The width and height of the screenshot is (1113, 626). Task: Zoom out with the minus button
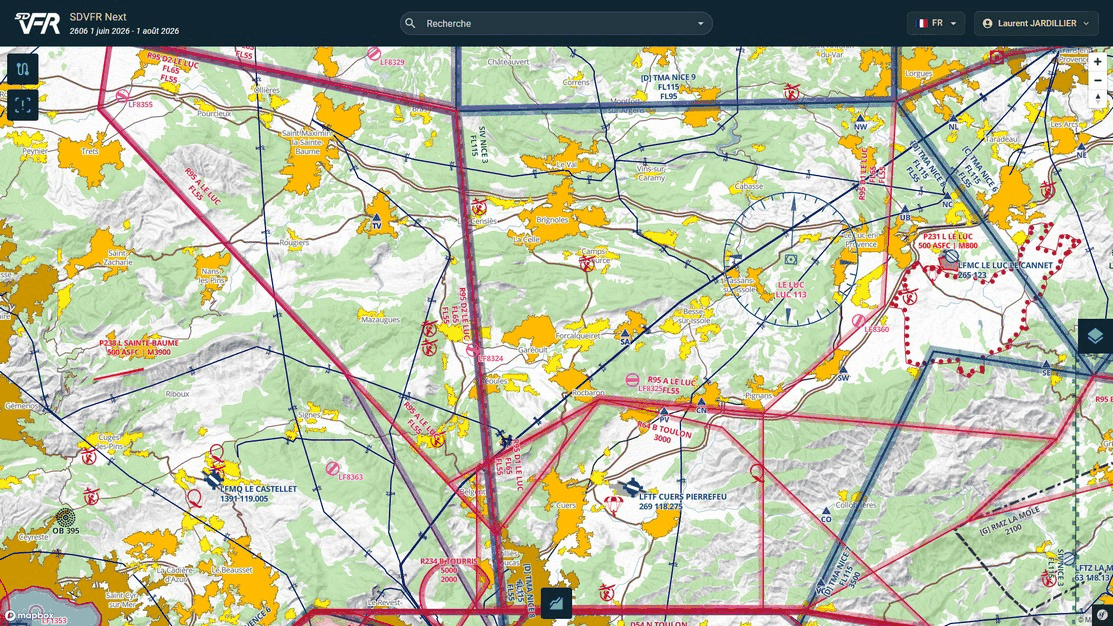point(1097,80)
